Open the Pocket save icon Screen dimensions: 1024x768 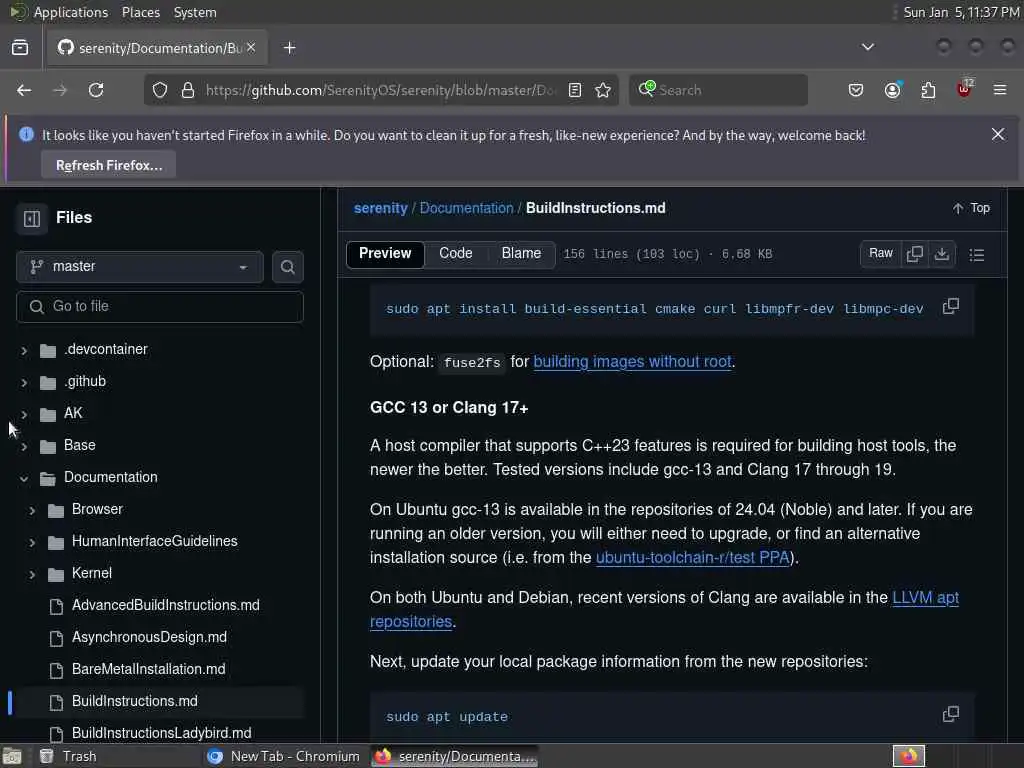point(856,90)
